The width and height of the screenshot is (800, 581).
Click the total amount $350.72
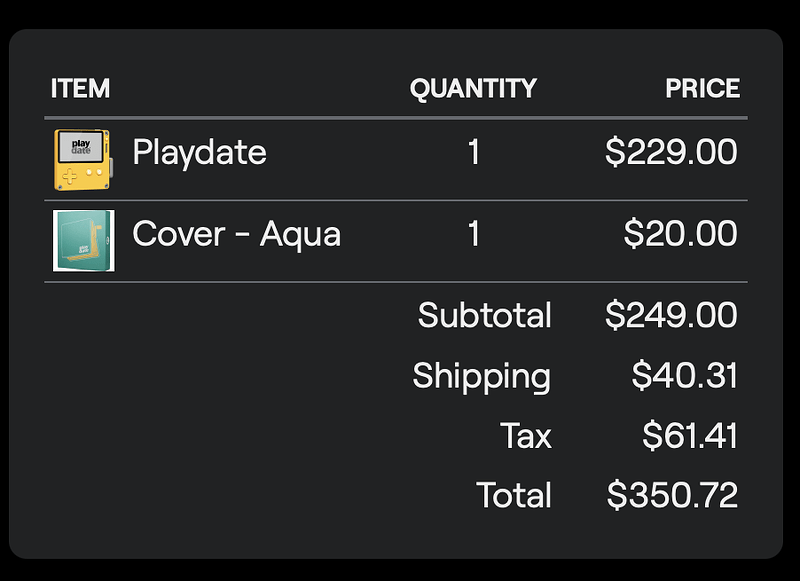click(x=672, y=496)
